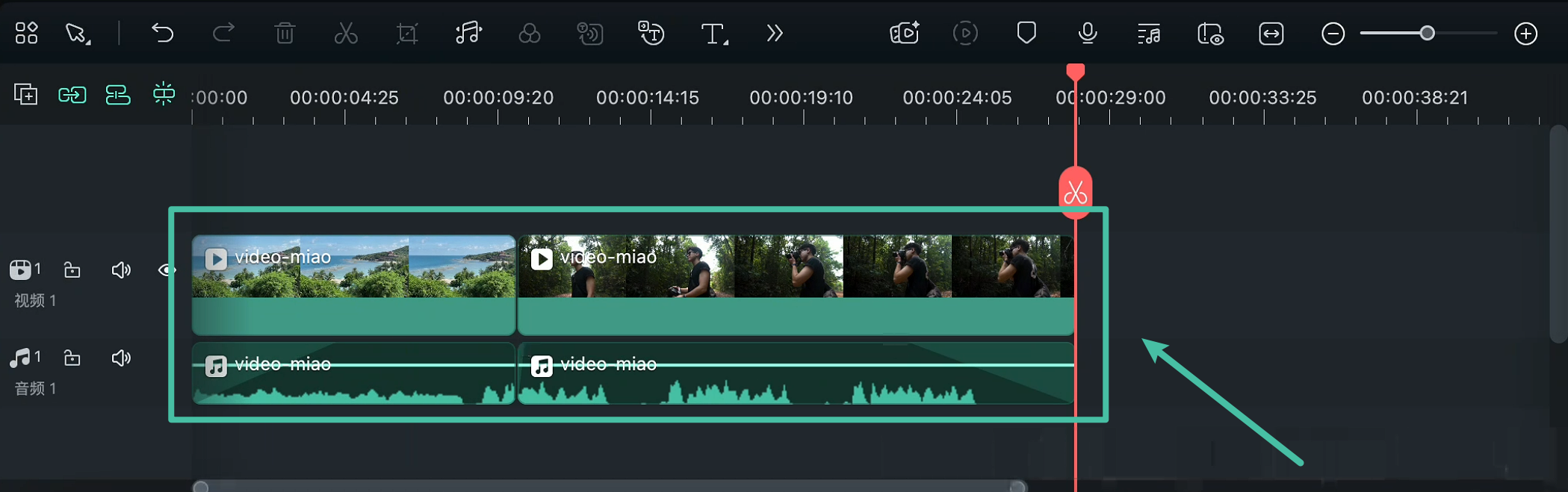Click the timeline zoom slider handle
Viewport: 1568px width, 492px height.
[1427, 34]
